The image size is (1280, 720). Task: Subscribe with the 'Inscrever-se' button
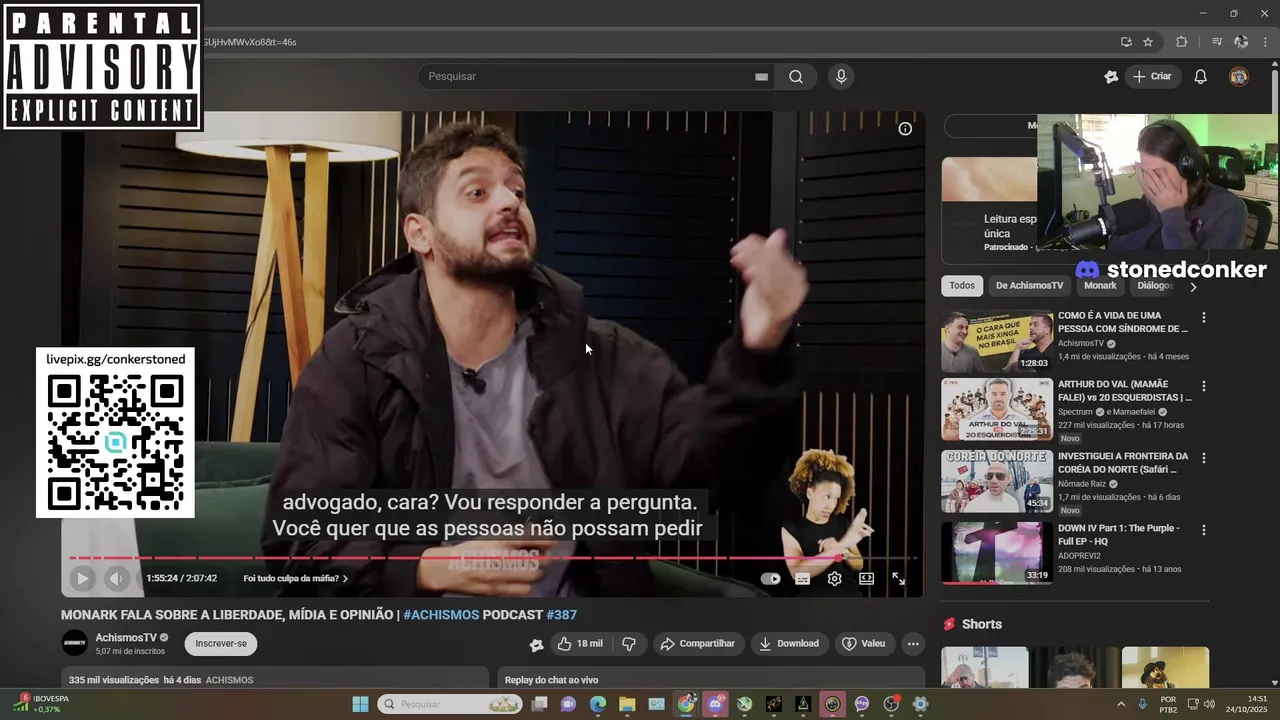point(221,644)
